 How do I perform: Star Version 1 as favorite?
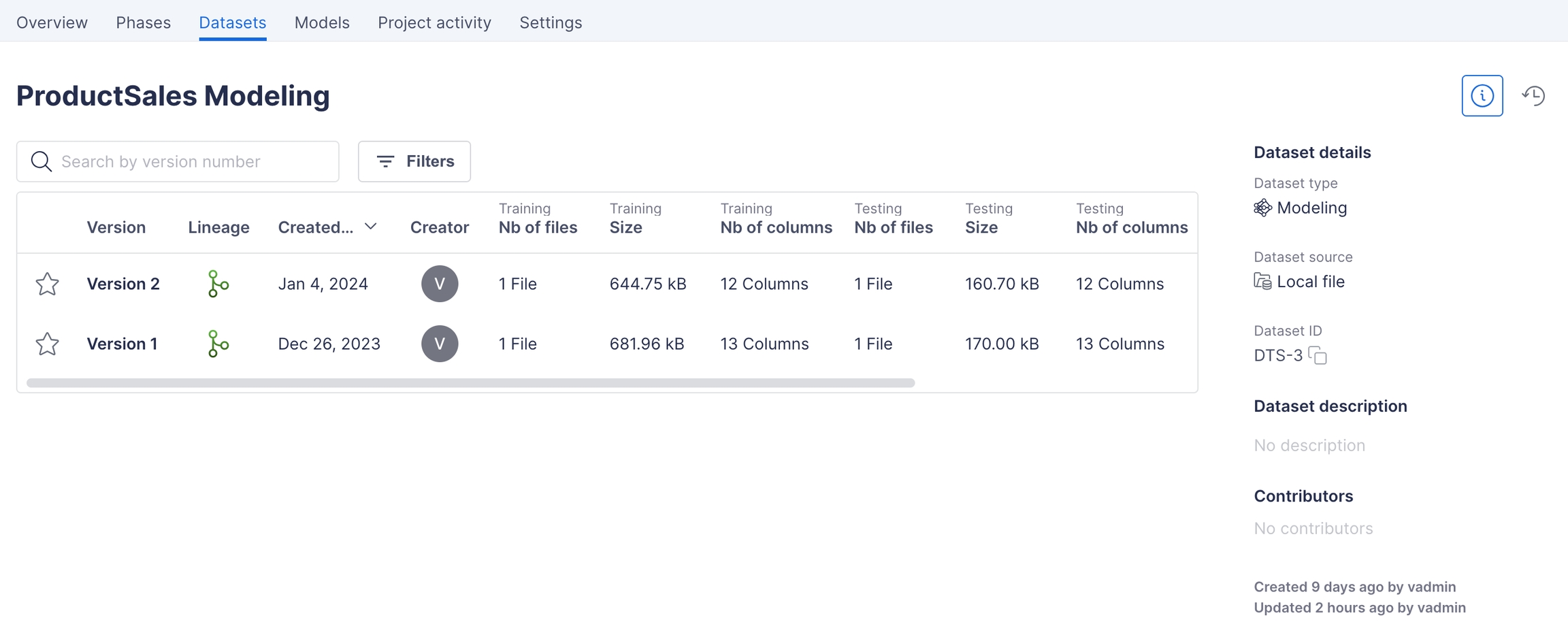point(47,344)
